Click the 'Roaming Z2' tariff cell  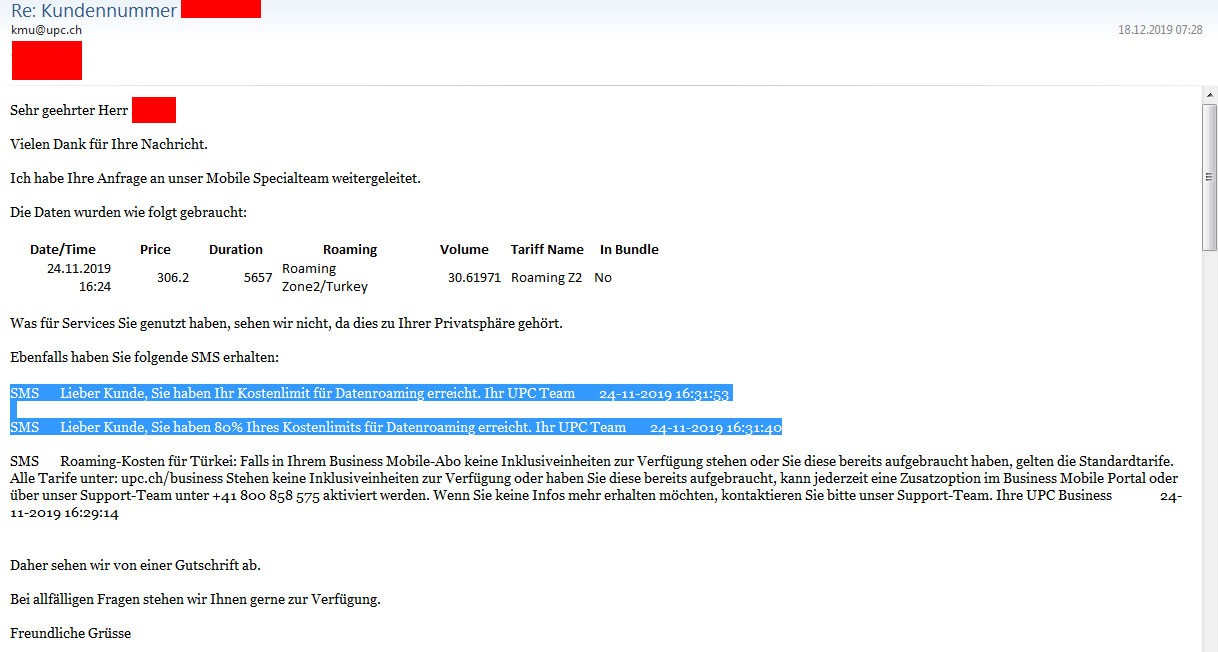click(546, 277)
